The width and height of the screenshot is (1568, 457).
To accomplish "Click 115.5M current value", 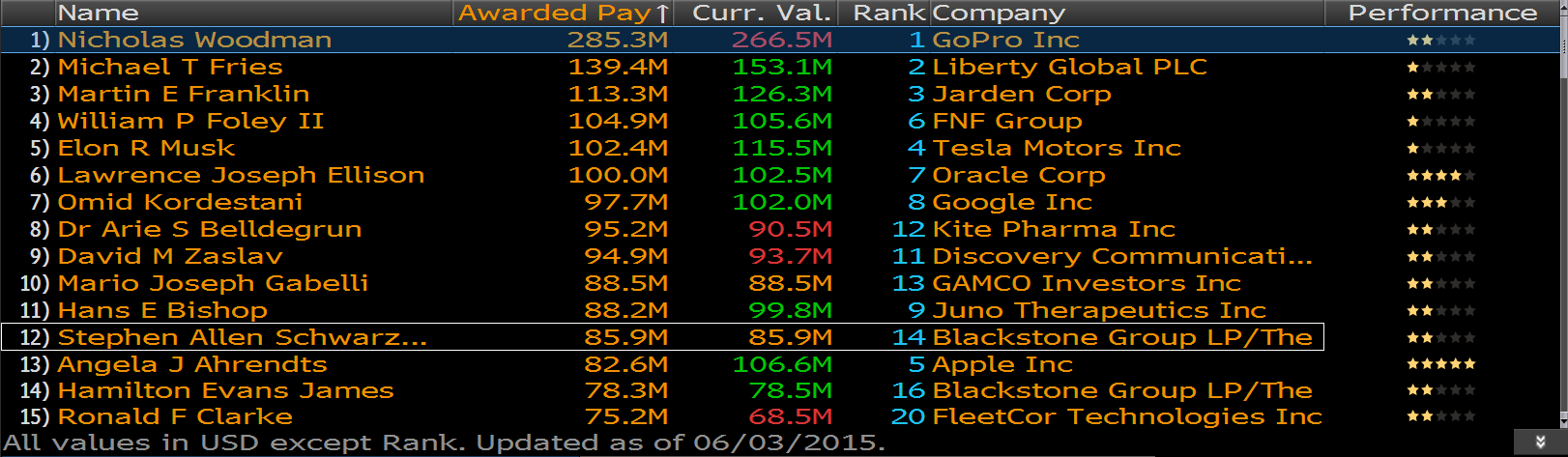I will click(782, 148).
